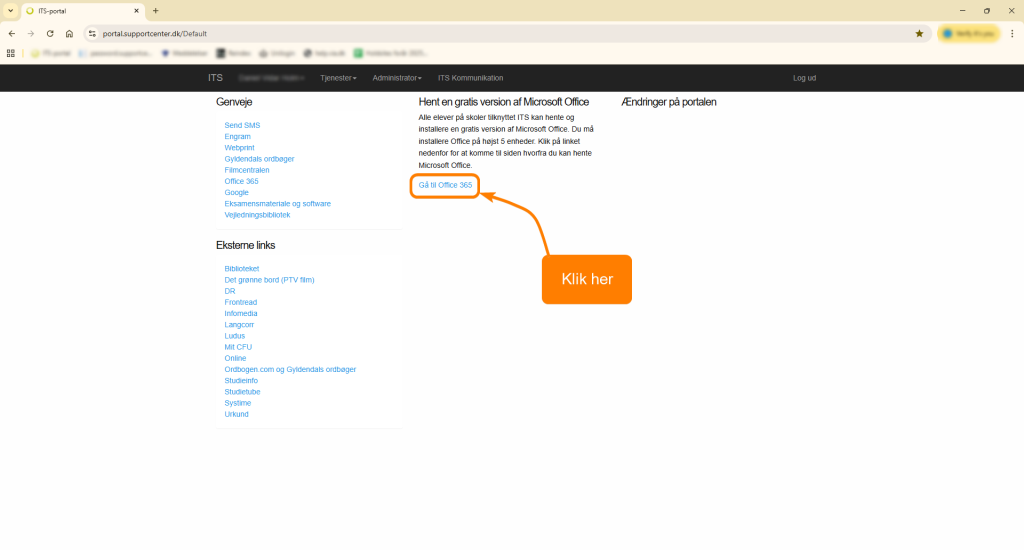Expand the Tjenester dropdown menu
Image resolution: width=1024 pixels, height=550 pixels.
click(x=338, y=78)
